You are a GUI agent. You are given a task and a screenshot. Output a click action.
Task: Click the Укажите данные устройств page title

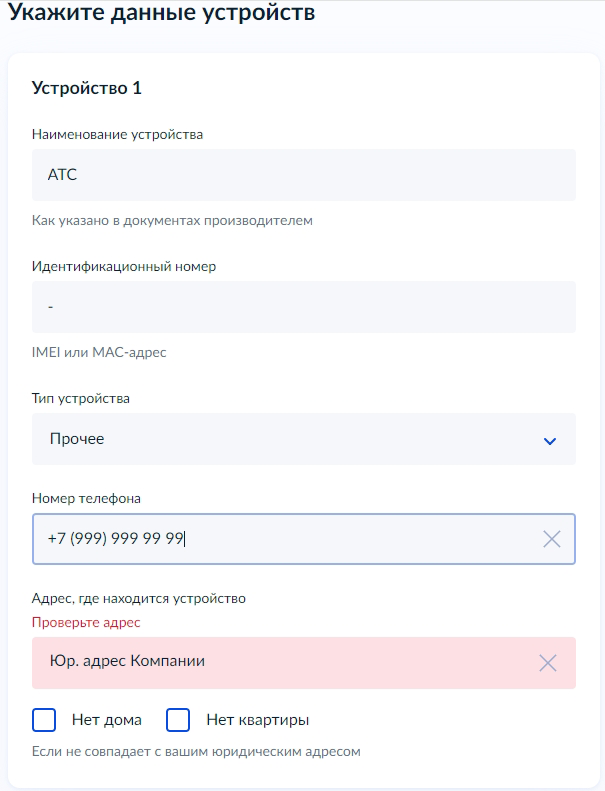tap(161, 13)
